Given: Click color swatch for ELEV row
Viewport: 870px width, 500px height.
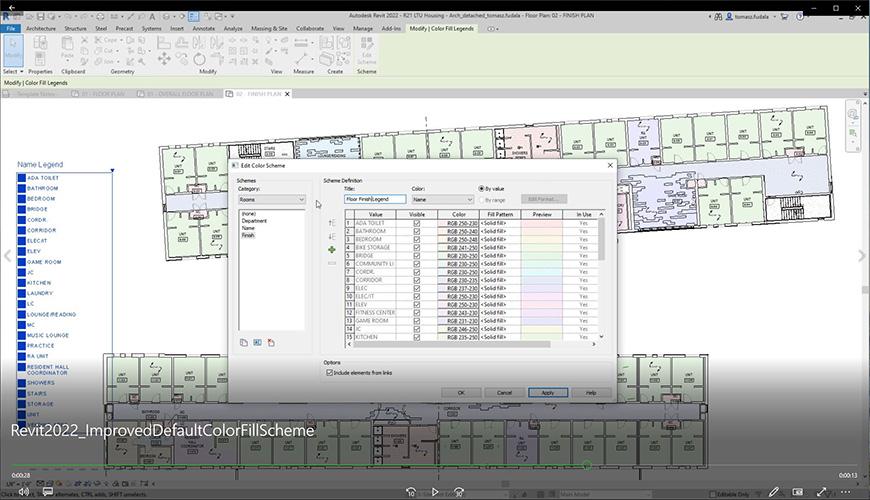Looking at the screenshot, I should click(x=458, y=305).
